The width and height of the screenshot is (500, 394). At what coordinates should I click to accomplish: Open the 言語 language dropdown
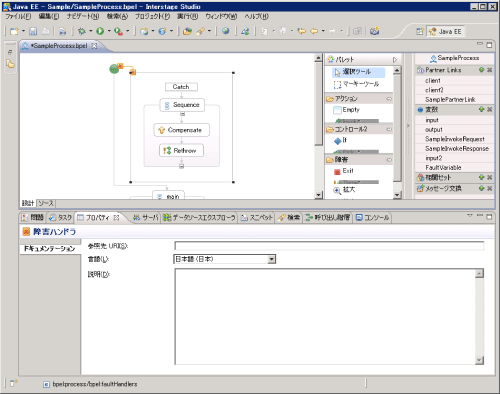[x=272, y=259]
